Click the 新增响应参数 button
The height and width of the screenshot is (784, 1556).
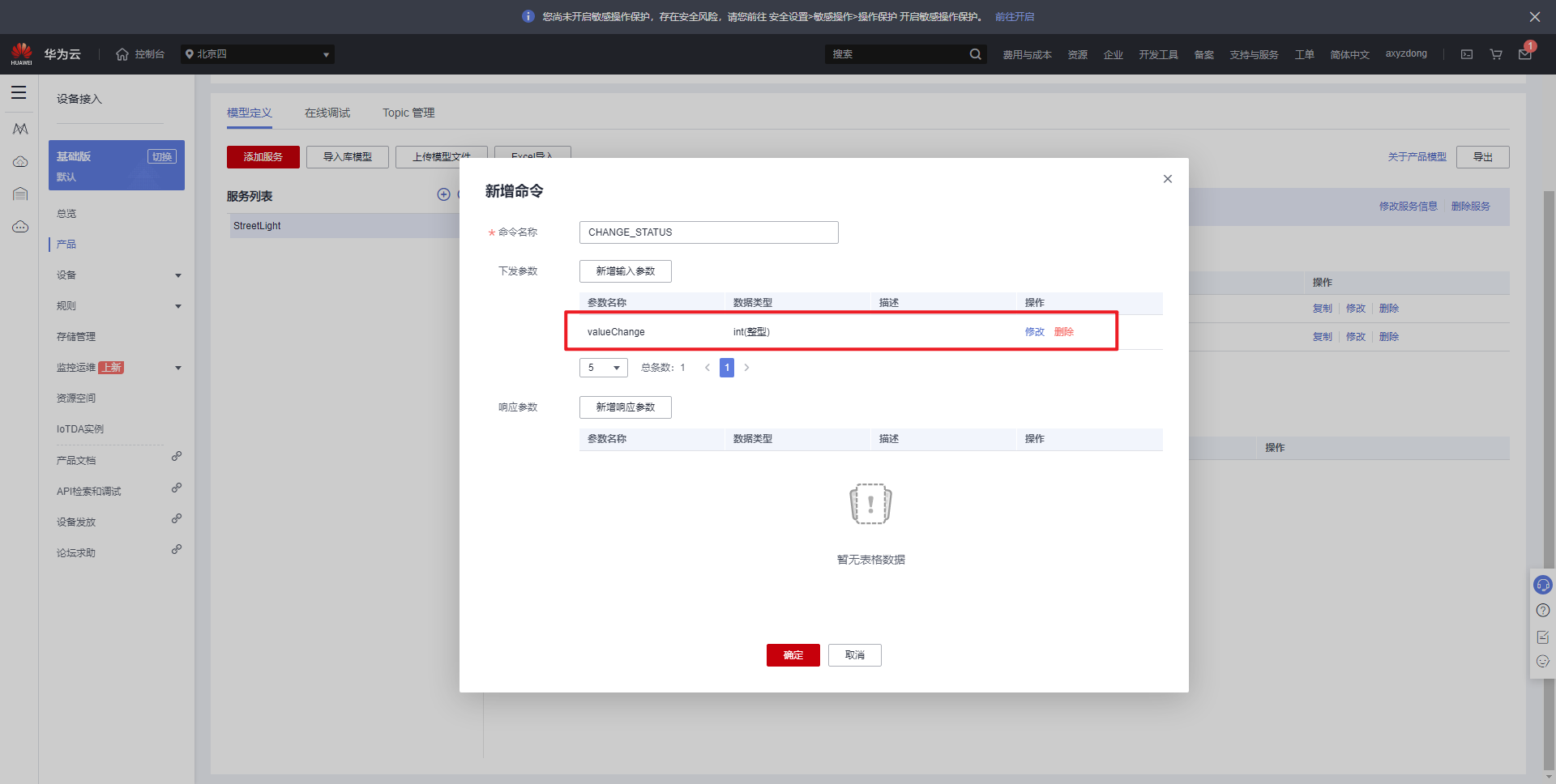click(x=626, y=407)
